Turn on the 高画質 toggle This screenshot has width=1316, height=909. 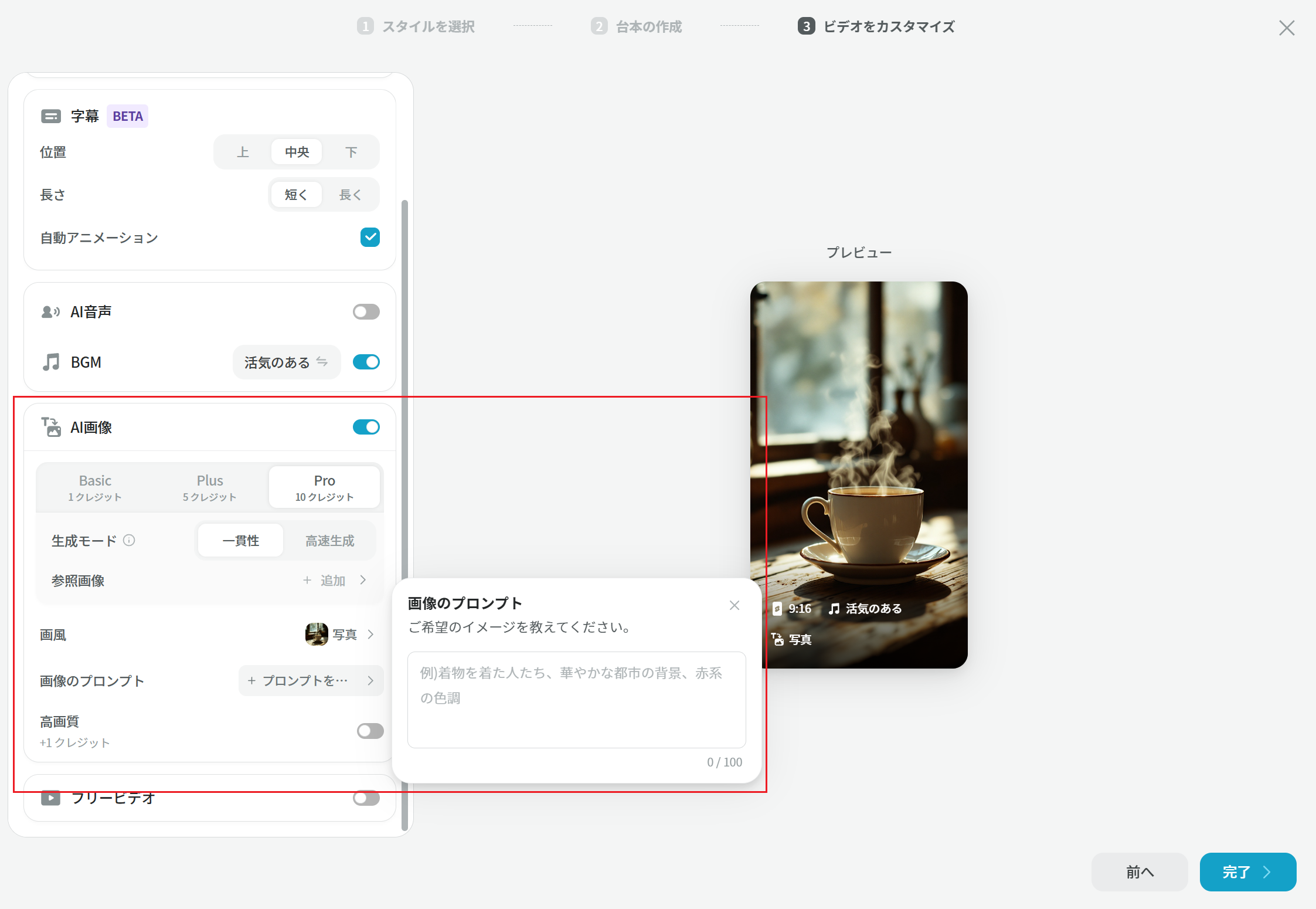pos(370,731)
